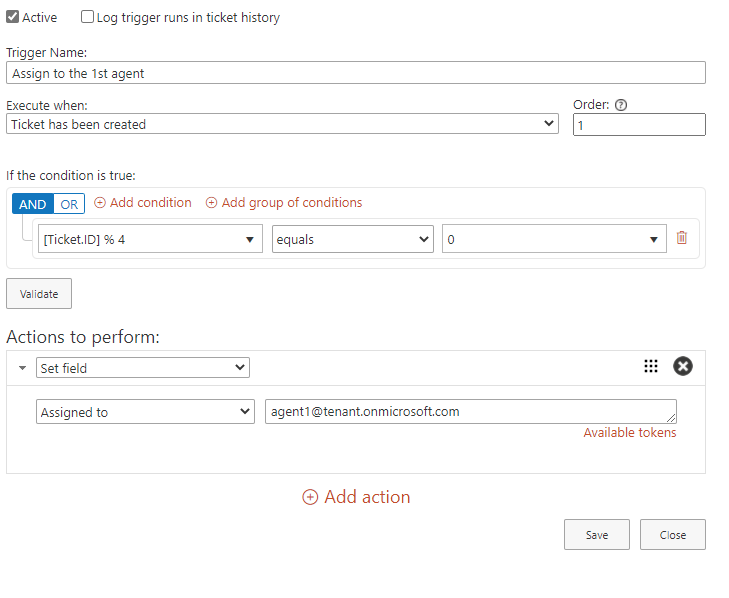Grab the action reorder grid handle
729x598 pixels.
[650, 366]
